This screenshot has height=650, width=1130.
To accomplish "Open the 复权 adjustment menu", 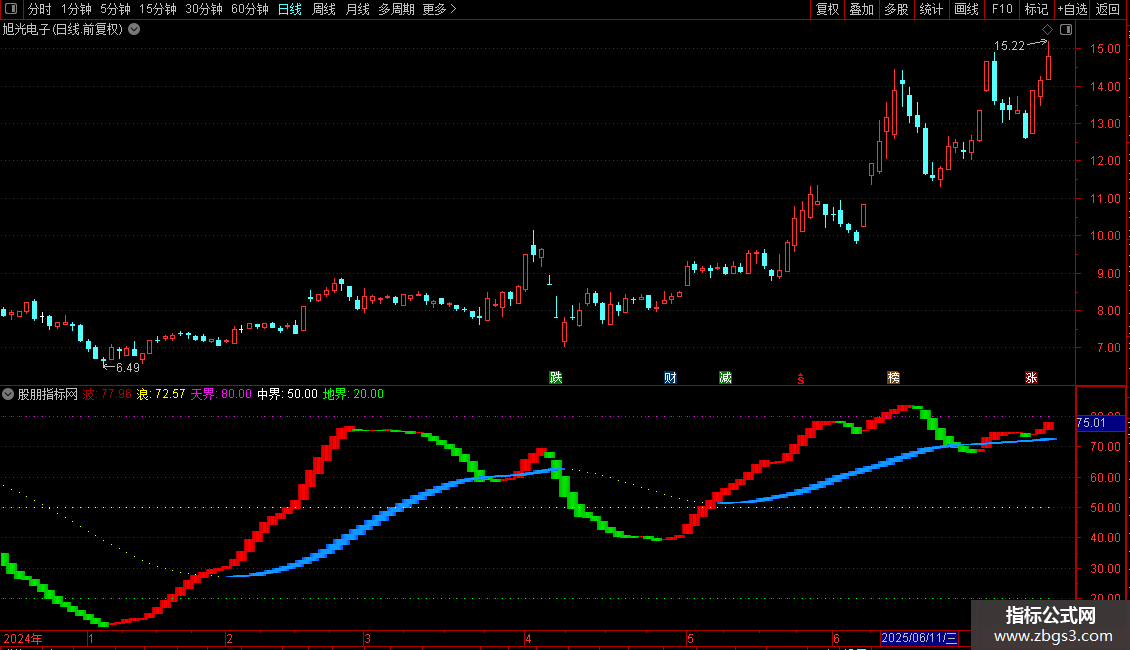I will click(827, 9).
